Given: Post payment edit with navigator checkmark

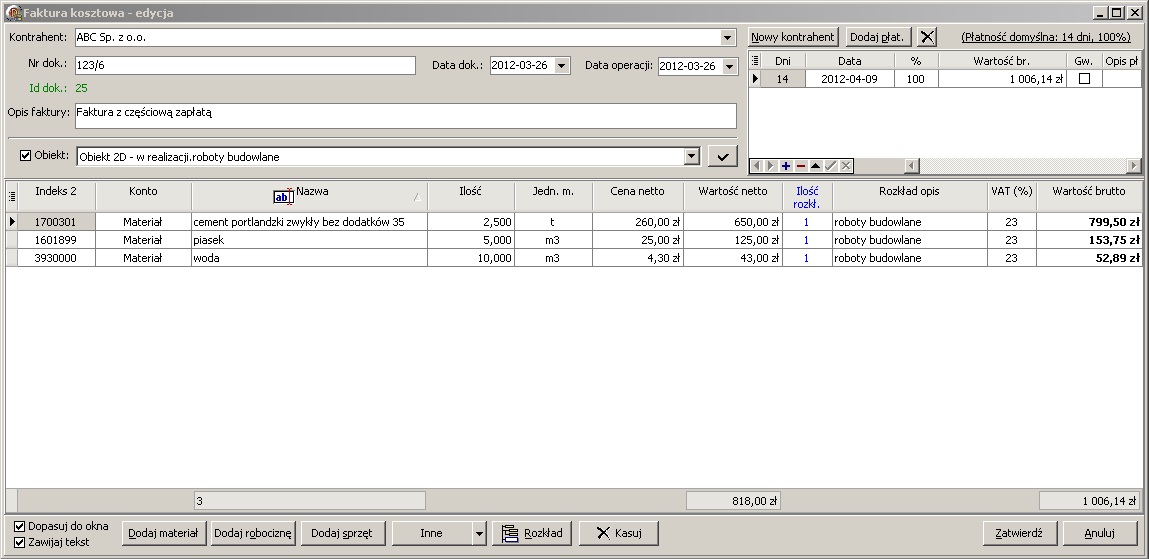Looking at the screenshot, I should pyautogui.click(x=831, y=166).
